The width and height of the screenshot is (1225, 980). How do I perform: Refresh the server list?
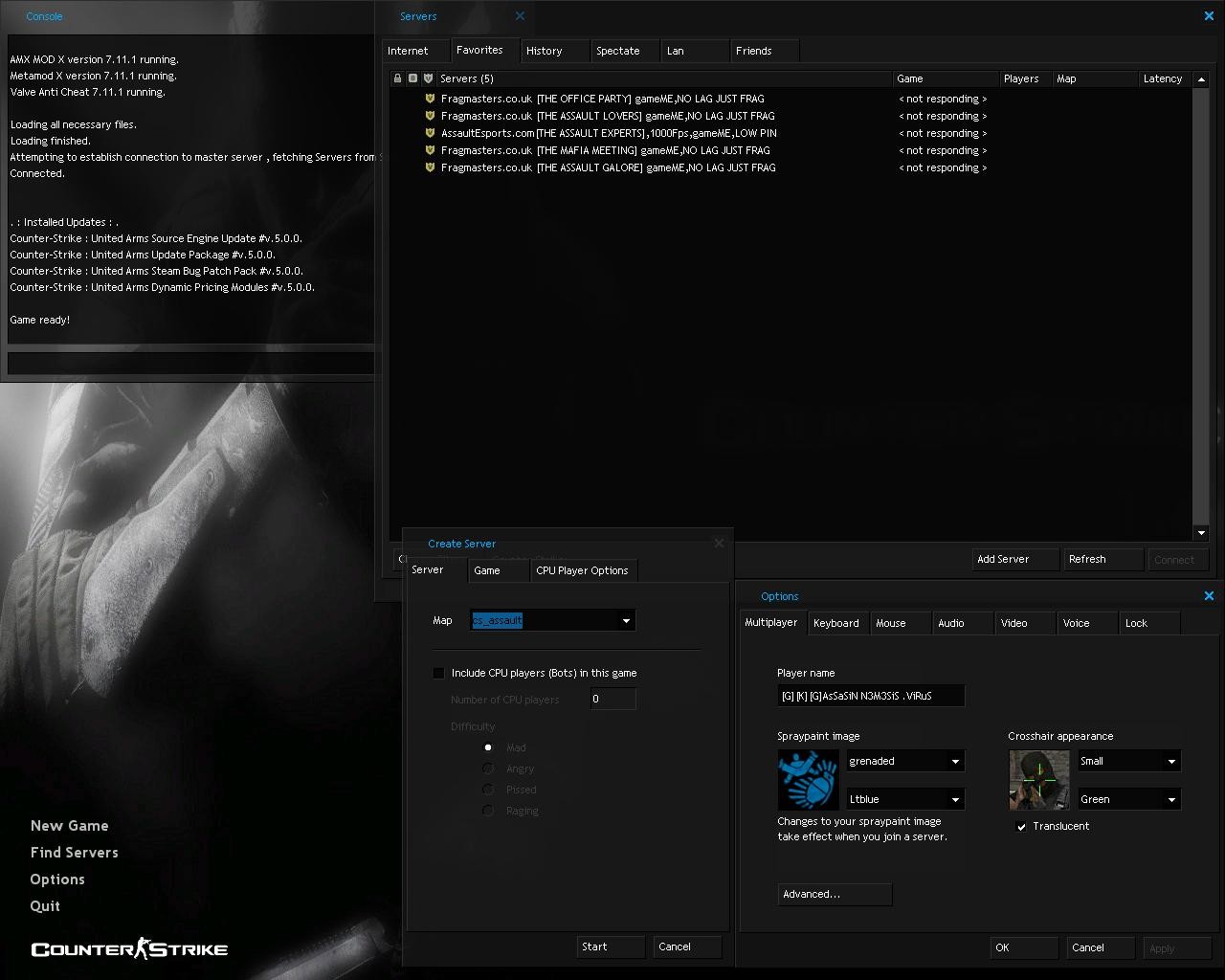click(1103, 559)
